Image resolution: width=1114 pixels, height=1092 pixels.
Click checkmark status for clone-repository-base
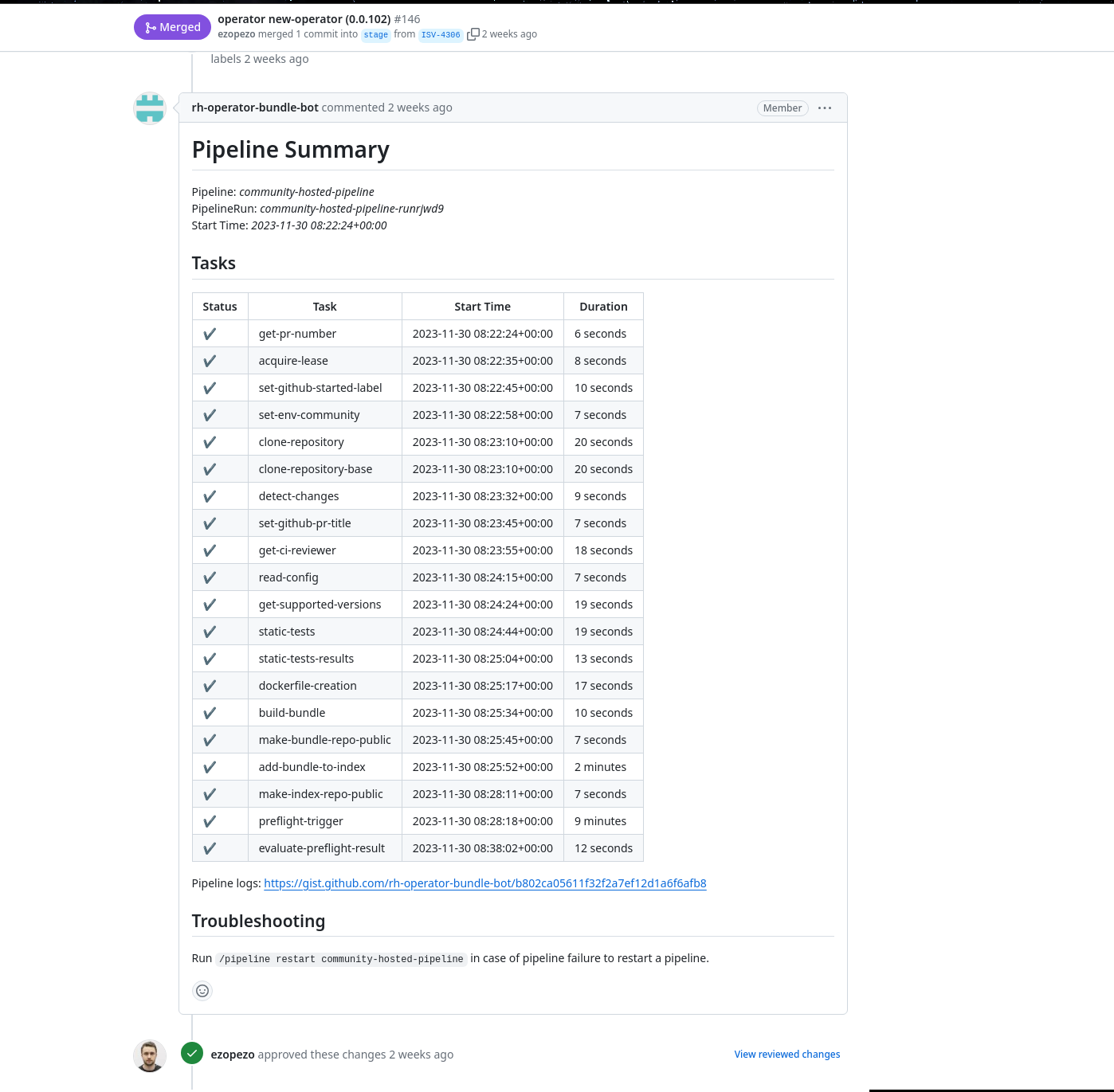210,469
